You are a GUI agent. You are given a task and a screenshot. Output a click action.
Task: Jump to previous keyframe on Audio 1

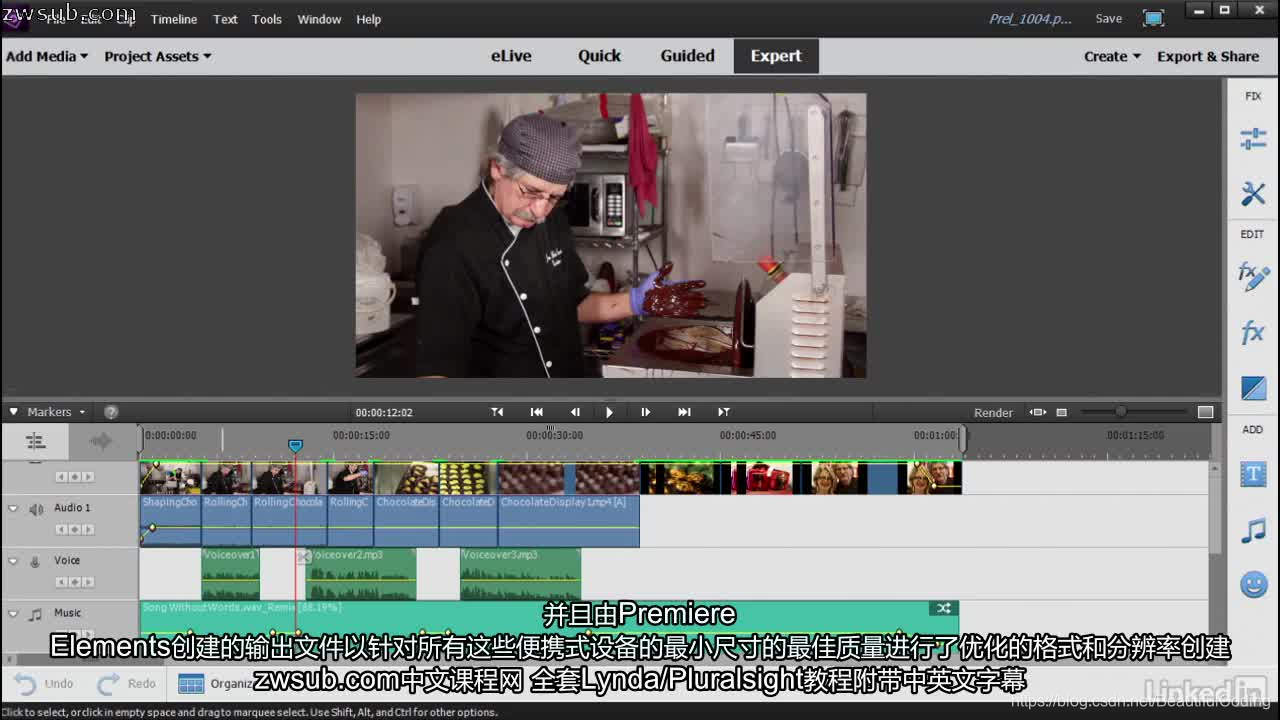click(62, 529)
